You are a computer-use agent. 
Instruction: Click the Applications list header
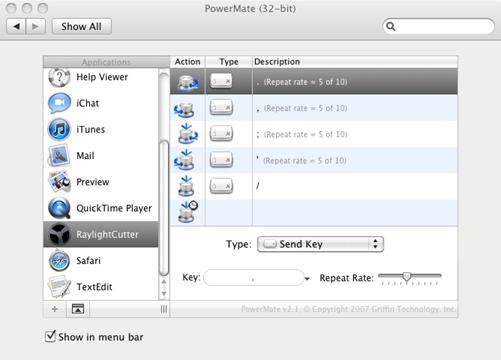[x=106, y=62]
